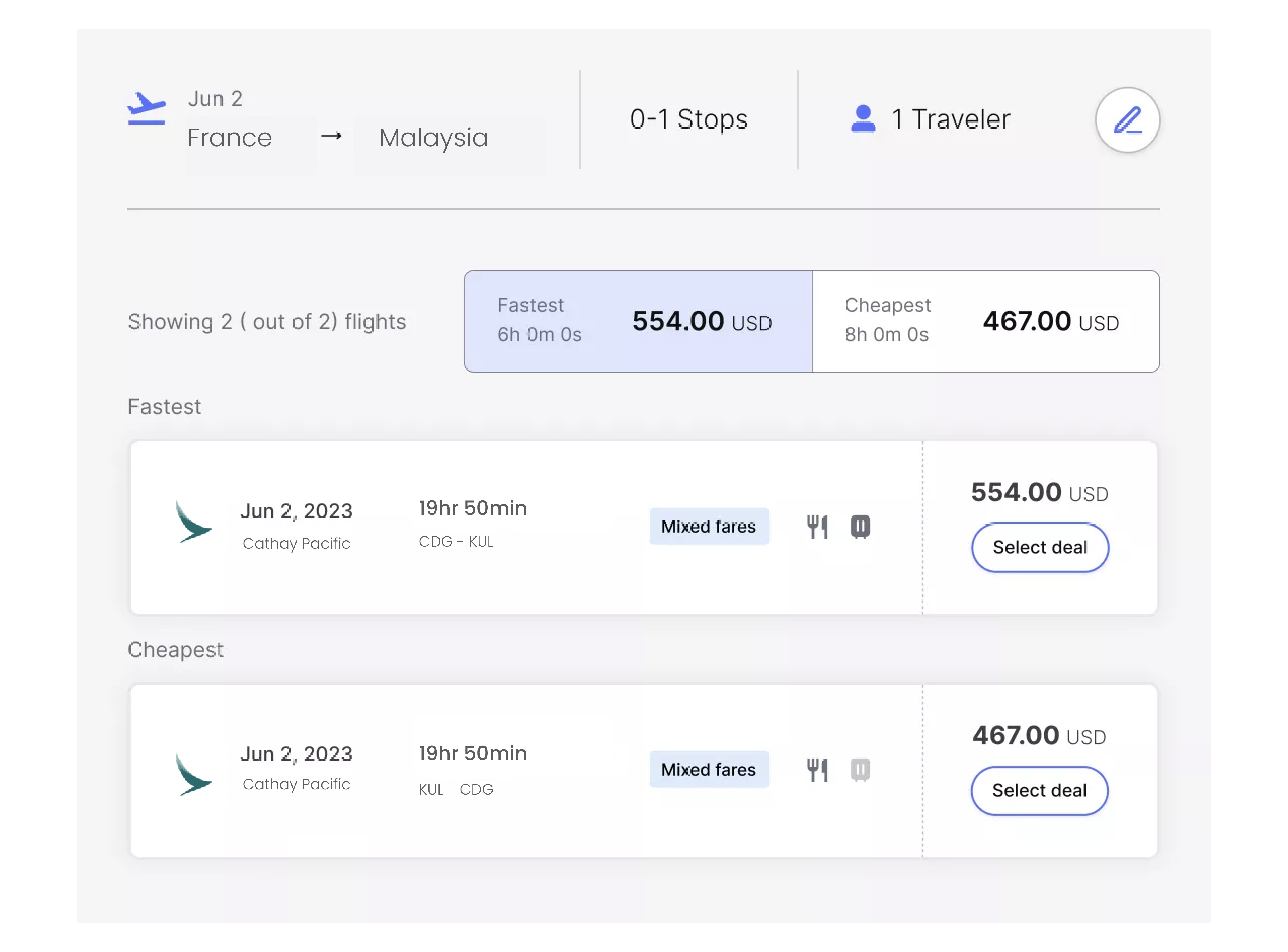The height and width of the screenshot is (952, 1288).
Task: Click the 8h 0m 0s duration text
Action: 886,335
